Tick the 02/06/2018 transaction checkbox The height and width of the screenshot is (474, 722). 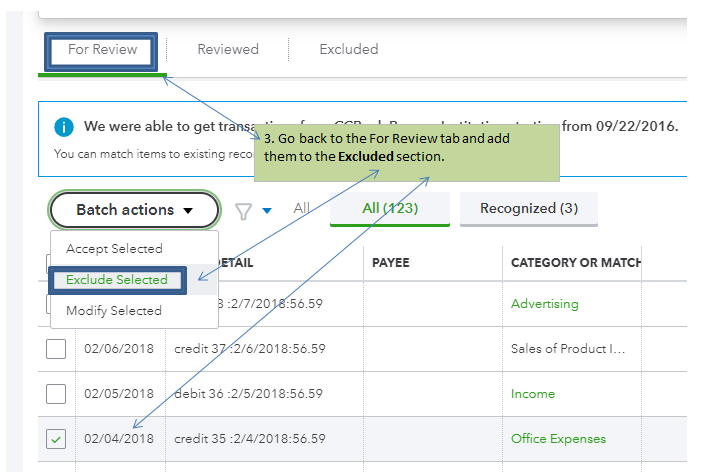[56, 349]
